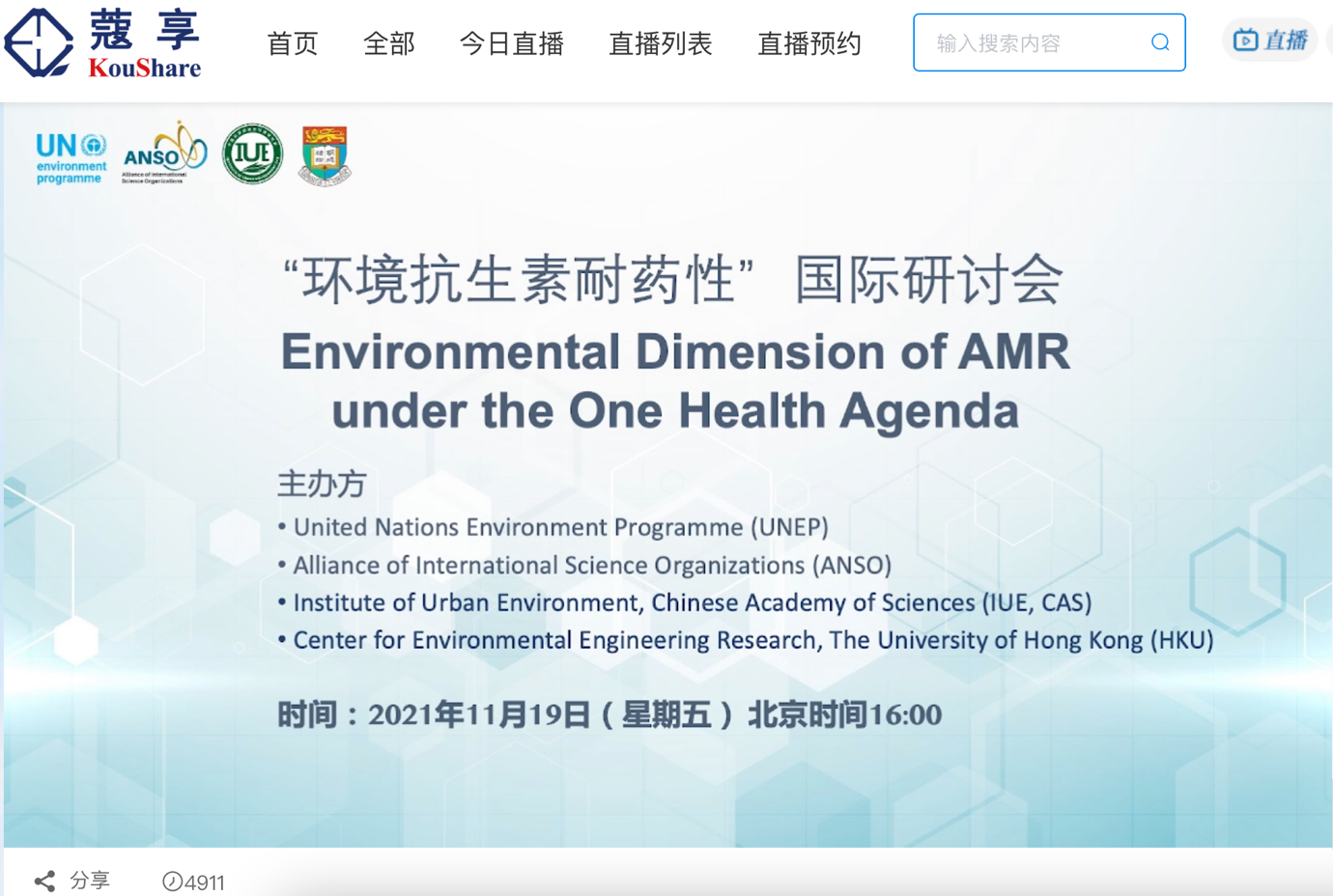Click the University of Hong Kong crest
The height and width of the screenshot is (896, 1333).
coord(325,154)
